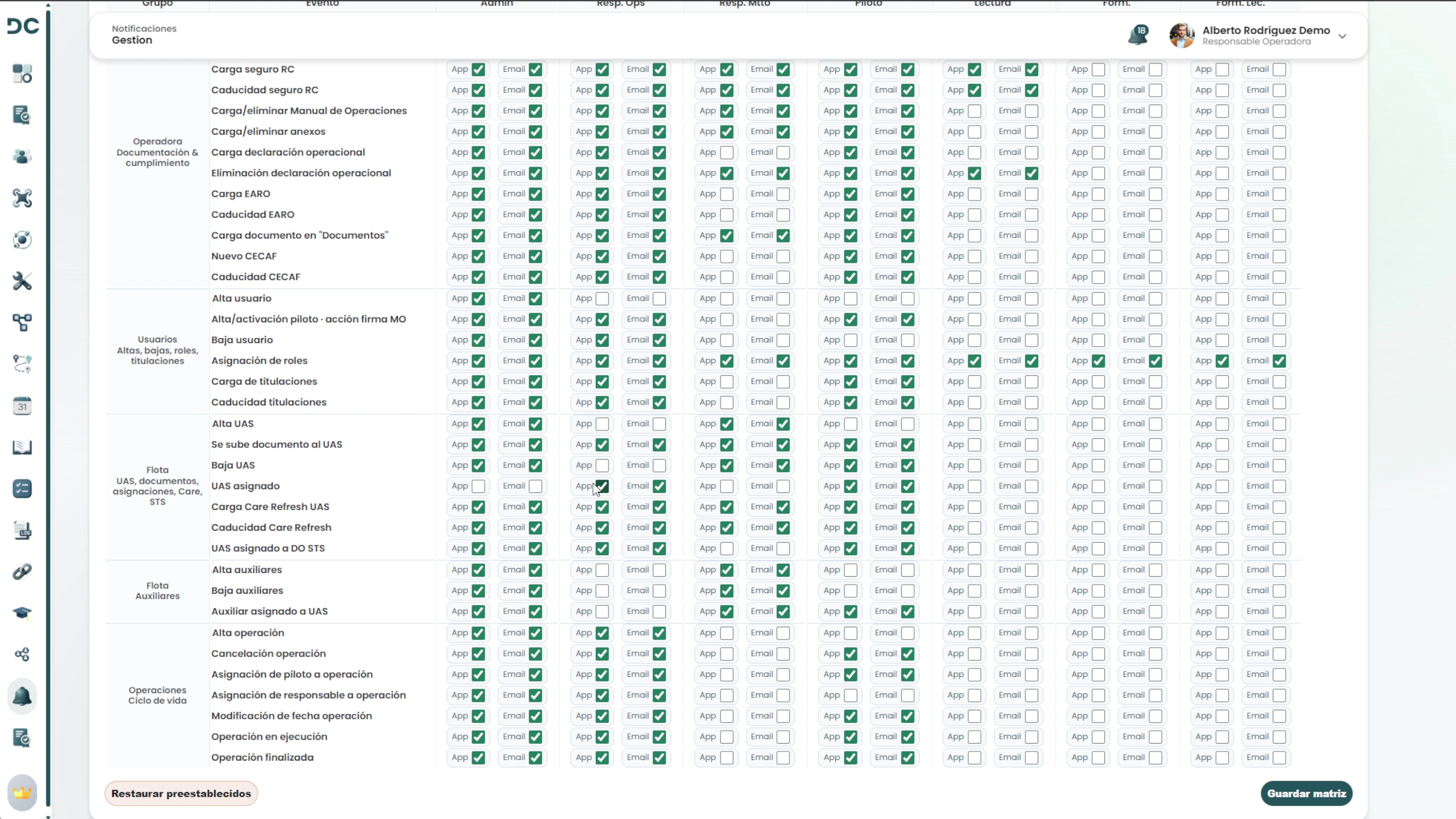Screen dimensions: 1456x819
Task: Open the calendar icon showing 31
Action: 22,406
